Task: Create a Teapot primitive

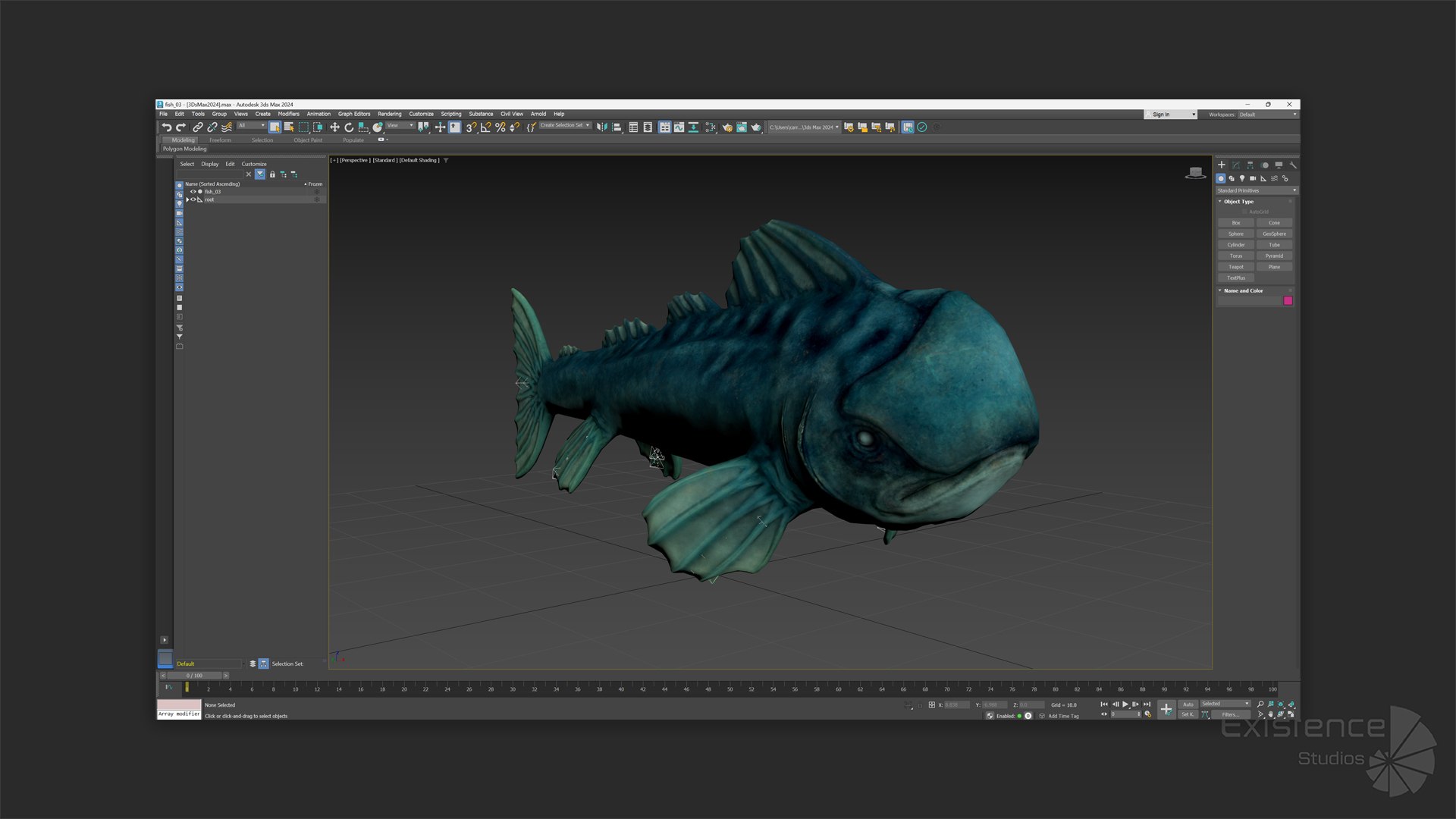Action: (x=1236, y=267)
